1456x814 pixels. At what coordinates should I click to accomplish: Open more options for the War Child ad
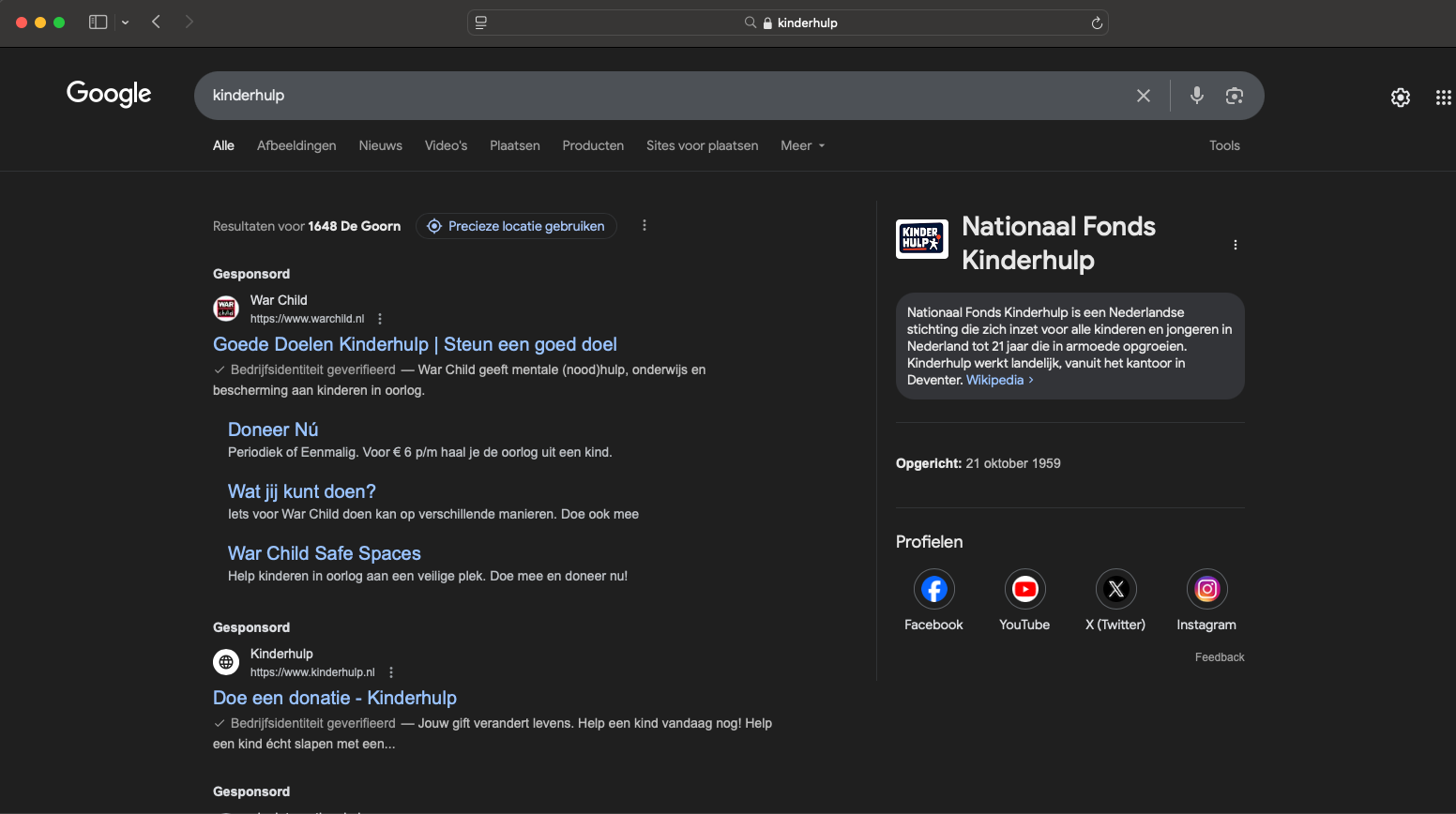[x=380, y=319]
